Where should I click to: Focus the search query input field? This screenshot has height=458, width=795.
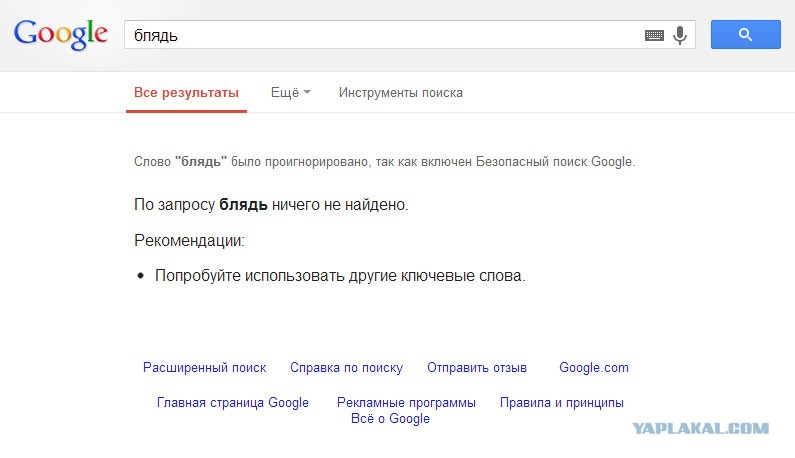(x=383, y=34)
